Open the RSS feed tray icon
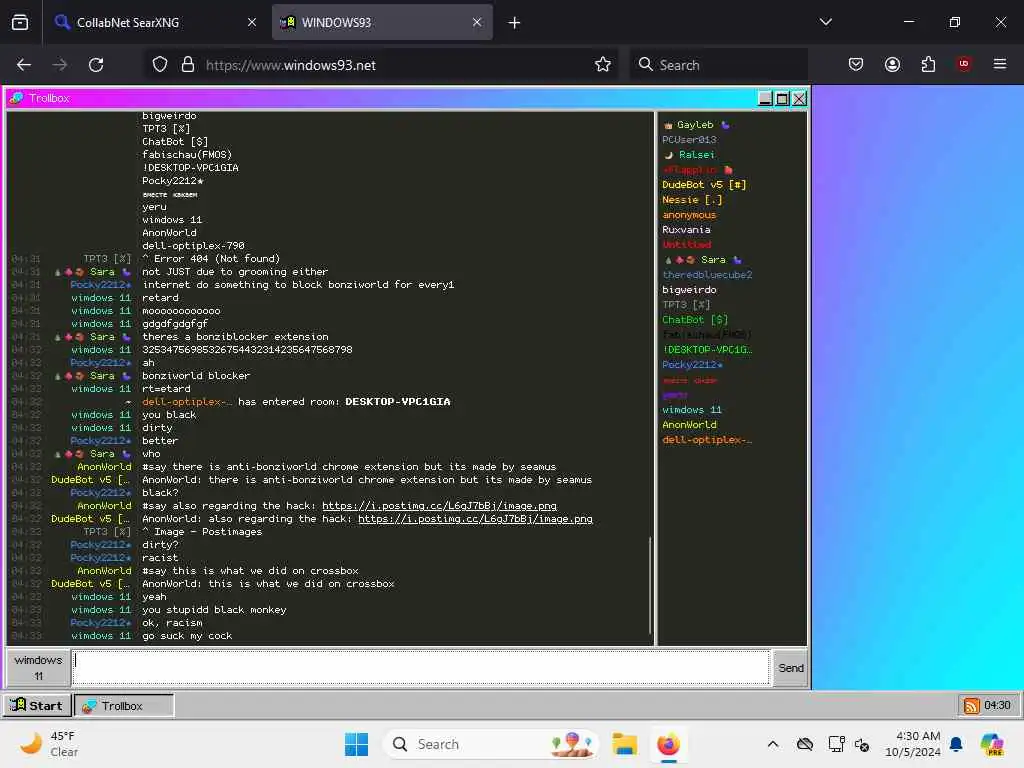1024x768 pixels. (971, 705)
